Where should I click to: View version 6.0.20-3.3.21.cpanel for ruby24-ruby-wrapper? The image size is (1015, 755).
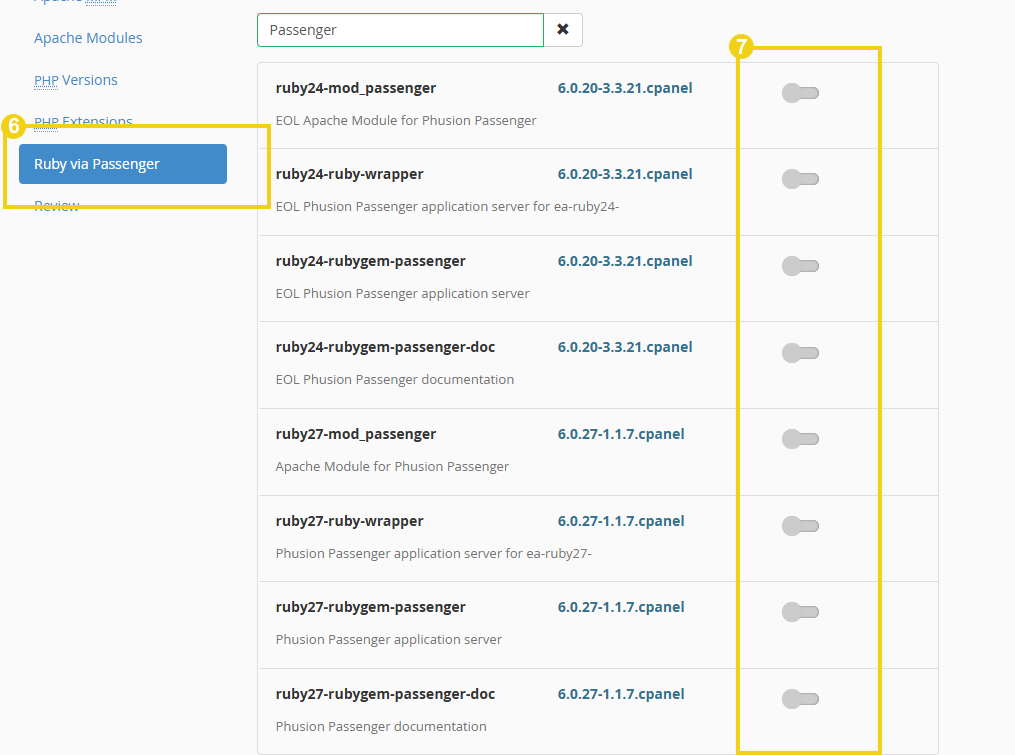[625, 174]
